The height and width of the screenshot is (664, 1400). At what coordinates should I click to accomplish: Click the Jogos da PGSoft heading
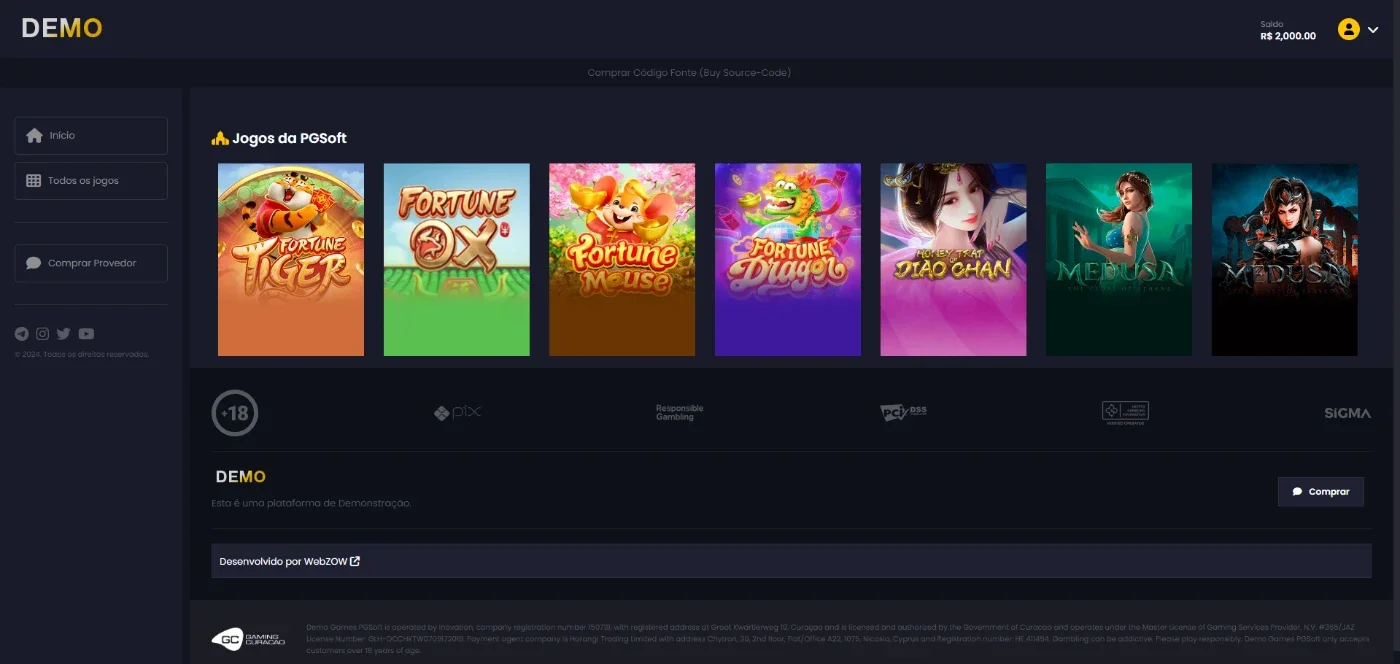click(289, 138)
